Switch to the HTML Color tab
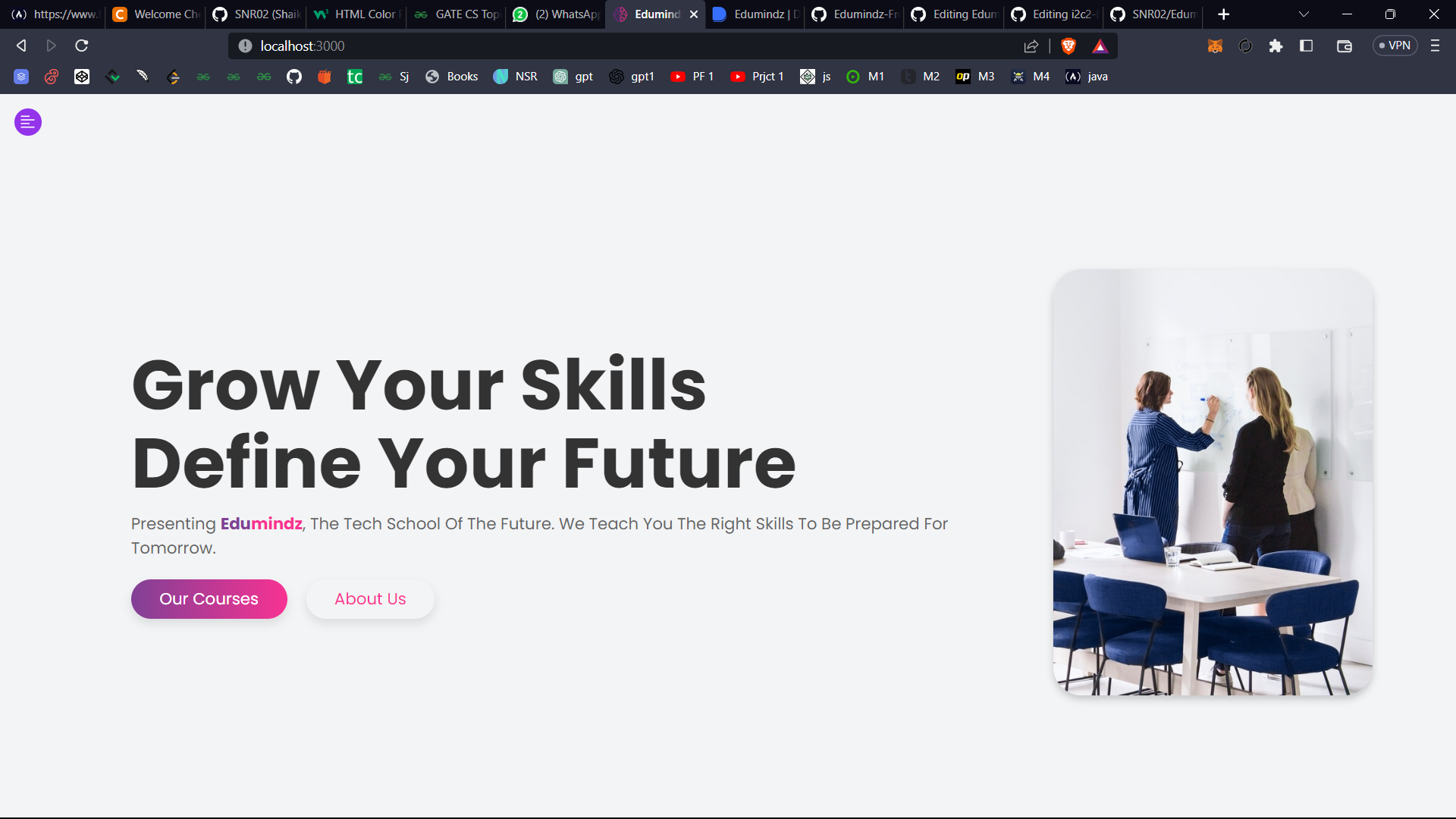The width and height of the screenshot is (1456, 819). pos(356,14)
